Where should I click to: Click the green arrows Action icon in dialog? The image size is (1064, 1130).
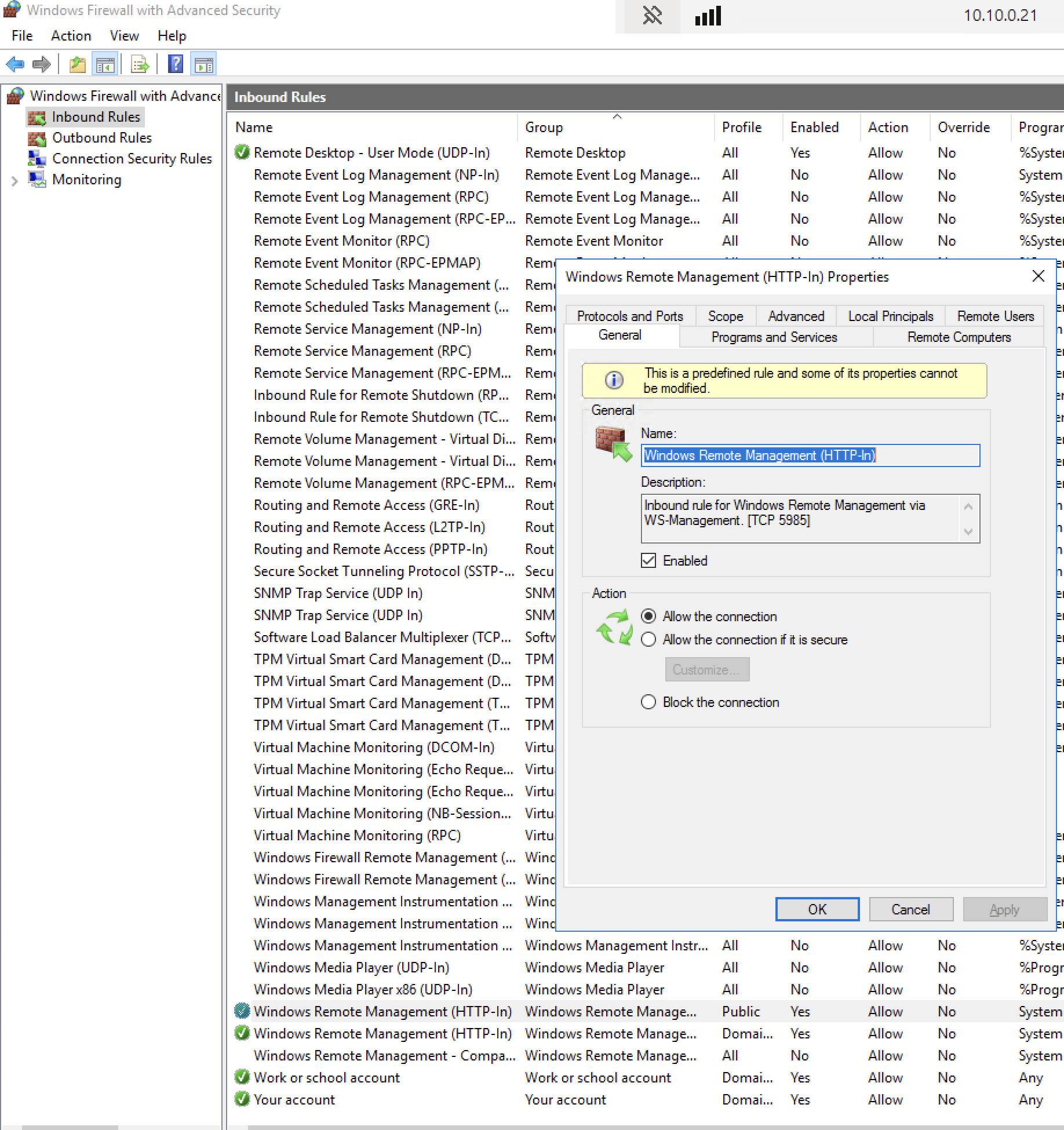click(x=615, y=627)
